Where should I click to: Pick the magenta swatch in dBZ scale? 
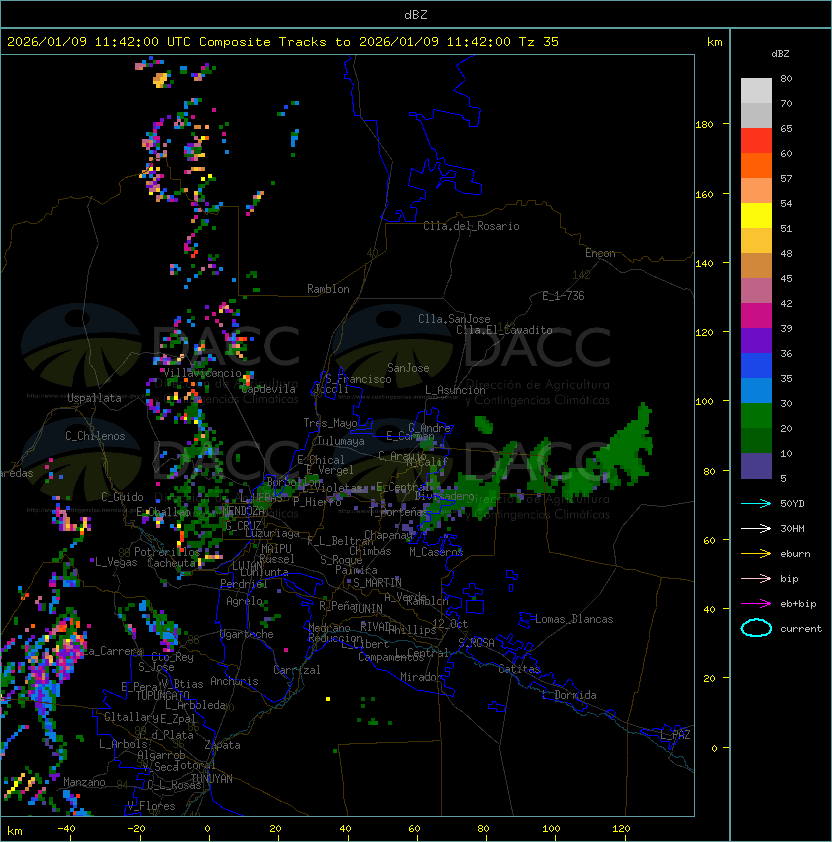[756, 316]
